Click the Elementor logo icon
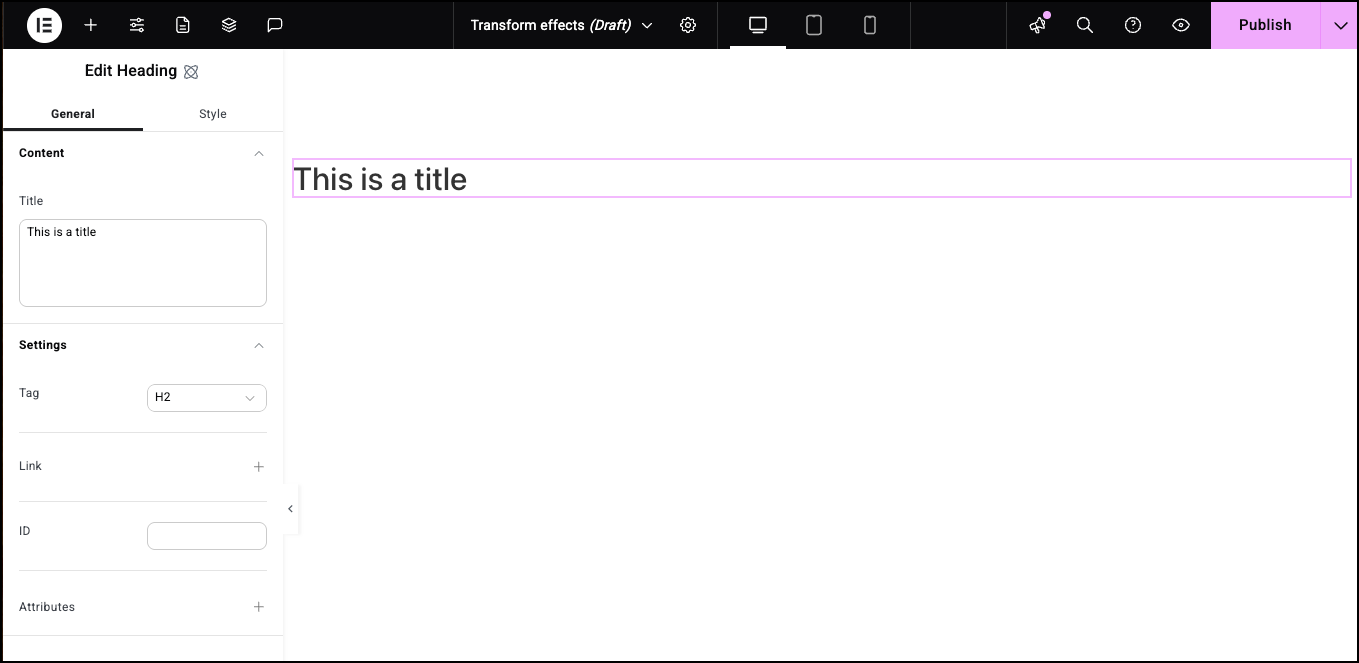This screenshot has height=663, width=1359. [x=44, y=25]
